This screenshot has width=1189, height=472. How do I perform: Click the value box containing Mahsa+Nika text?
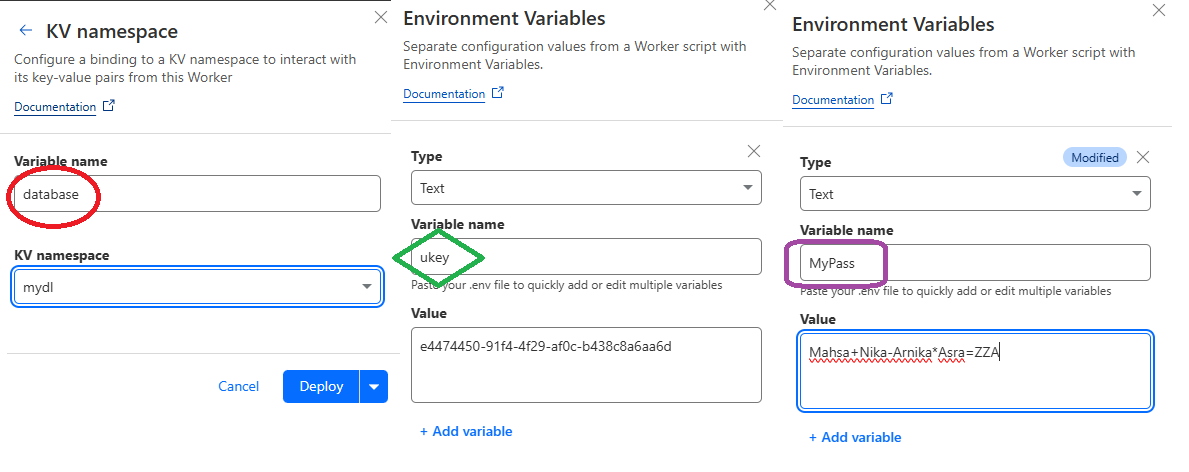pos(975,371)
